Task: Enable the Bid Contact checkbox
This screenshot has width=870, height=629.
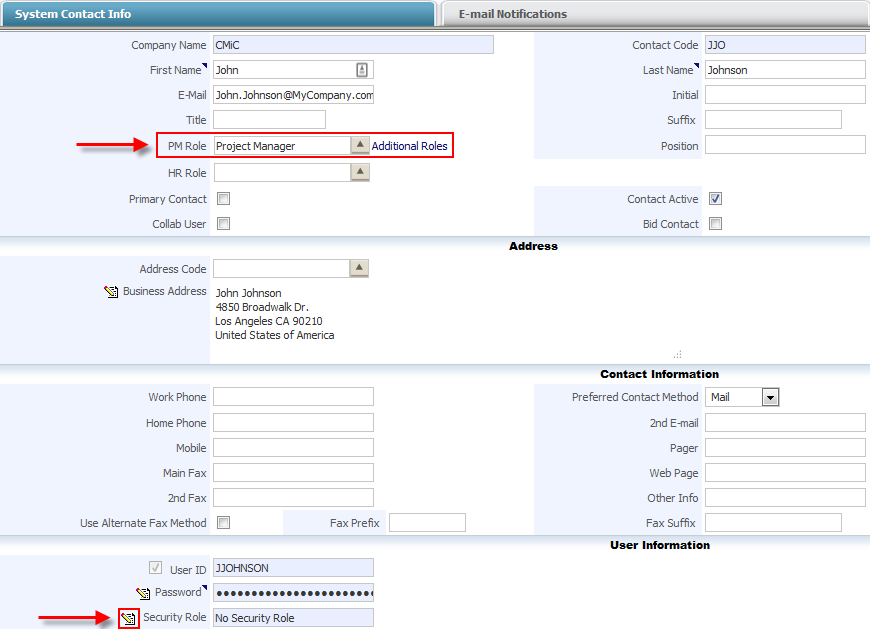Action: click(x=716, y=224)
